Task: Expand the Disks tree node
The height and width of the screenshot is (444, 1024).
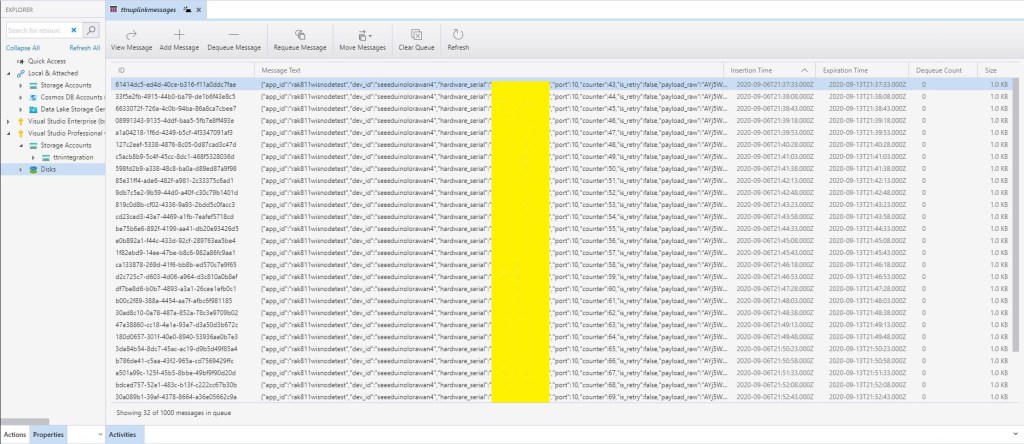Action: click(22, 170)
